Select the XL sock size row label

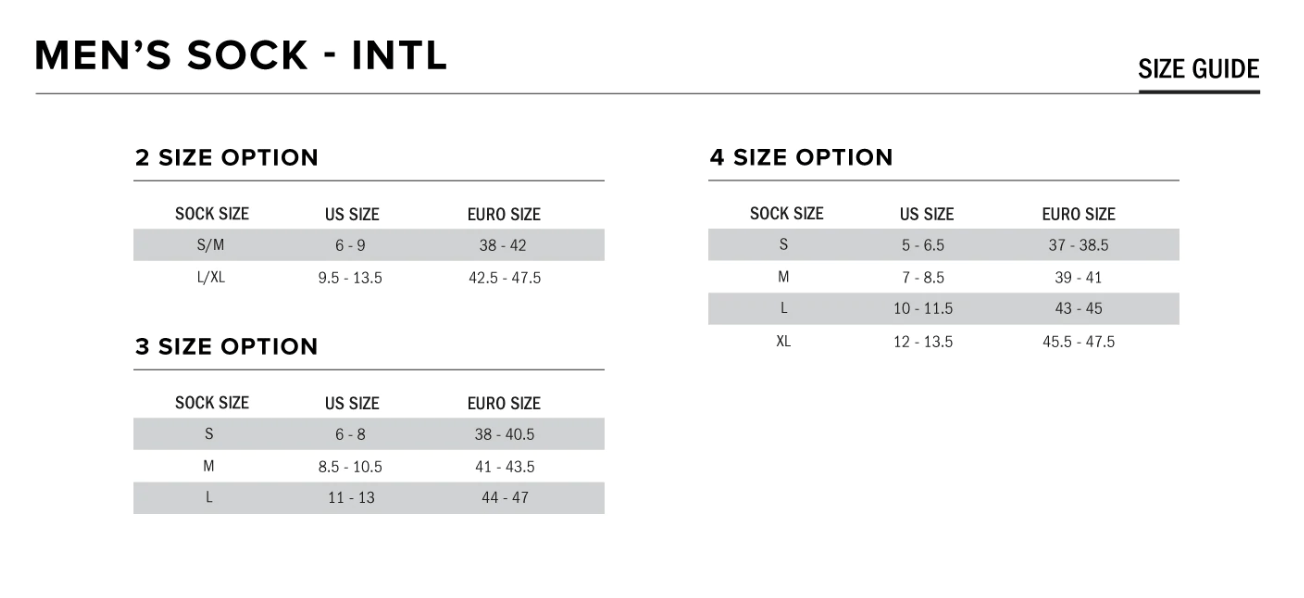783,341
